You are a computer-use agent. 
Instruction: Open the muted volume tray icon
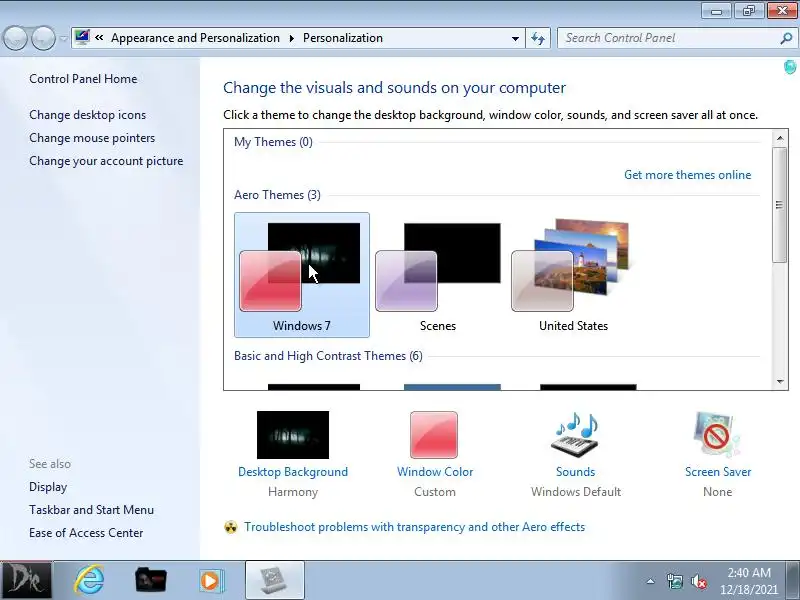(x=698, y=581)
